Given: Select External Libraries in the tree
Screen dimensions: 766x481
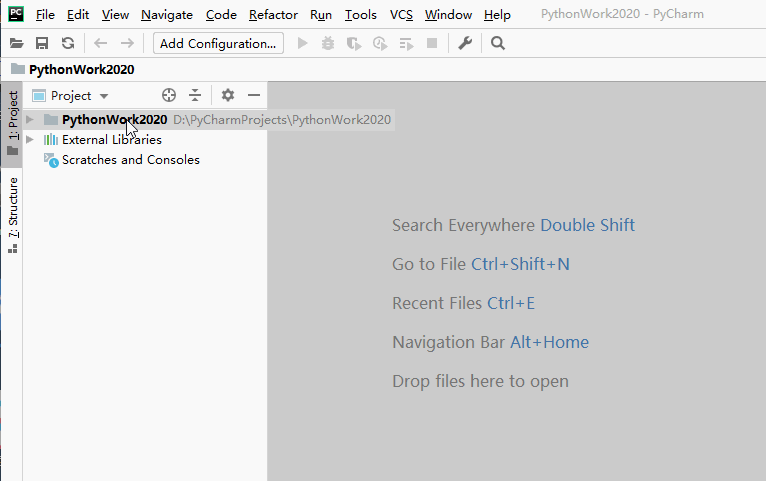Looking at the screenshot, I should (x=112, y=140).
